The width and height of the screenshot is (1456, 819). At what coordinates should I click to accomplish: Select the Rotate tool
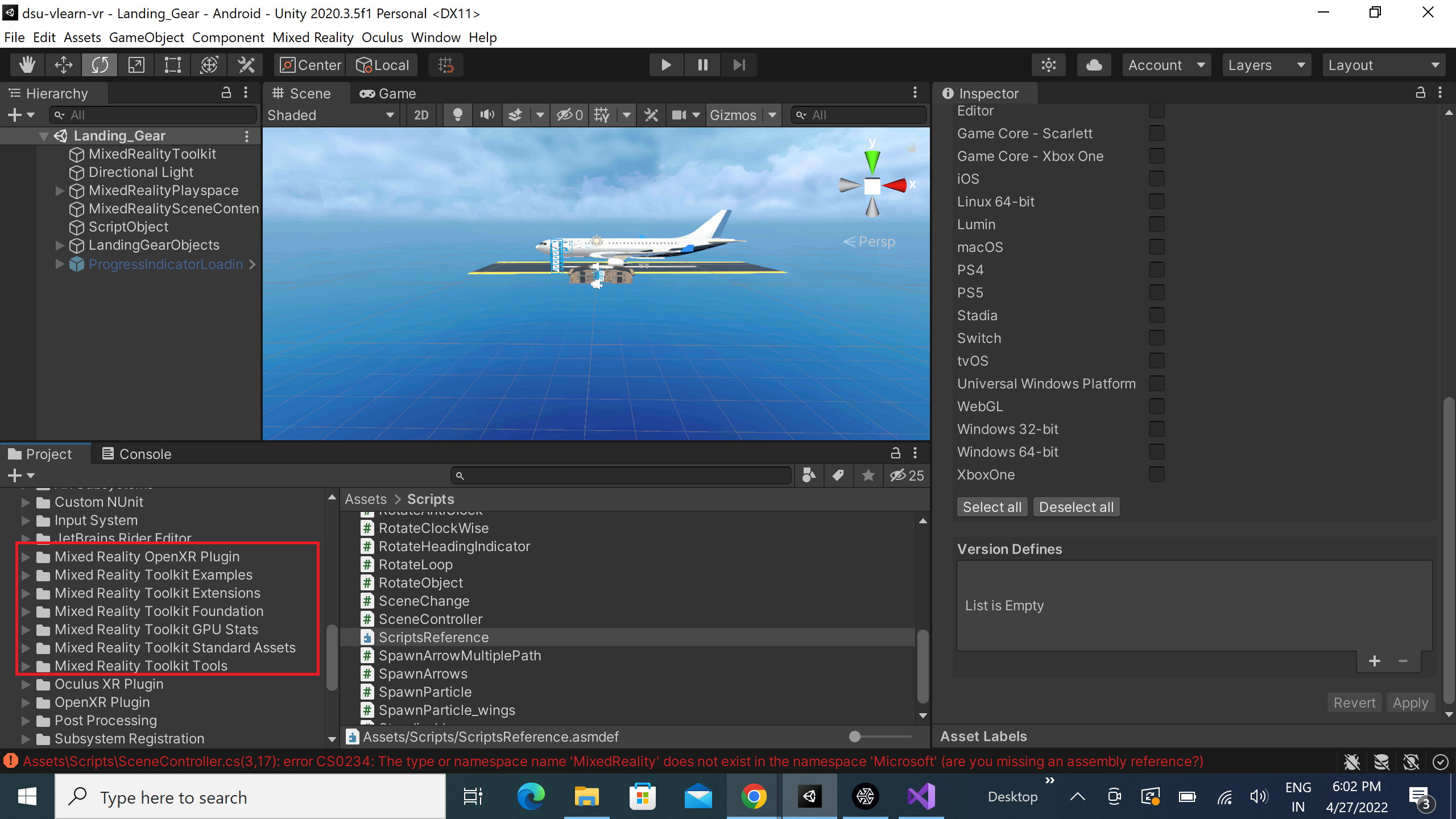click(x=100, y=65)
